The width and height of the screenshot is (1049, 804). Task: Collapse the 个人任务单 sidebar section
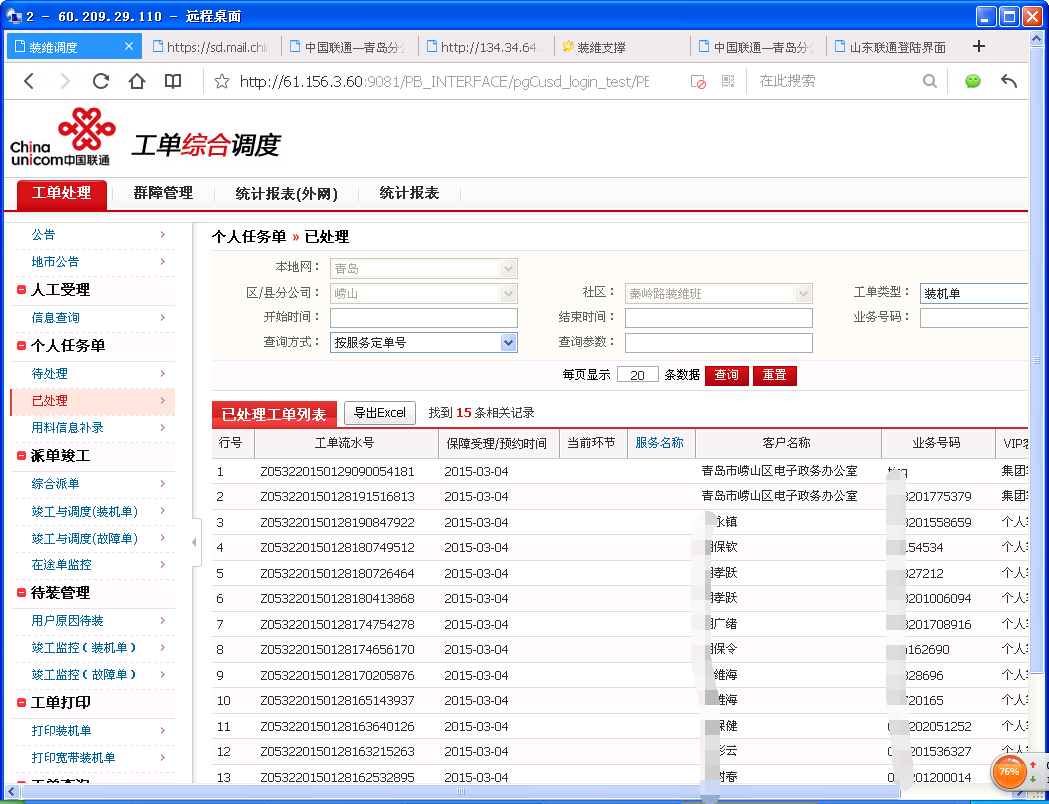click(x=21, y=346)
